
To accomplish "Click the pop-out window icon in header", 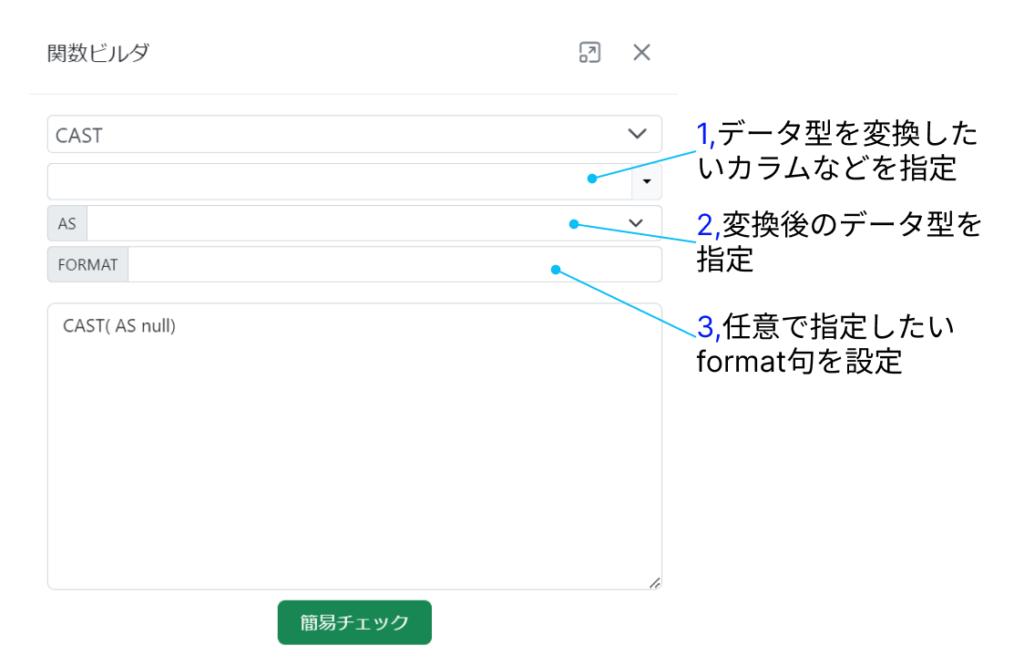I will (x=590, y=53).
